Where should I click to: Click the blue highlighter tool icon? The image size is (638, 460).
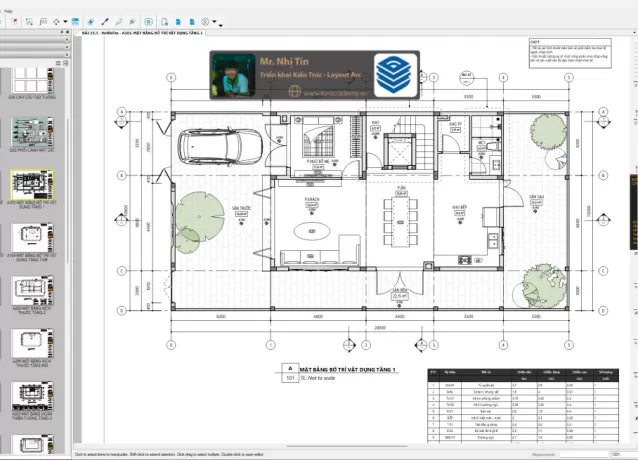[x=132, y=22]
